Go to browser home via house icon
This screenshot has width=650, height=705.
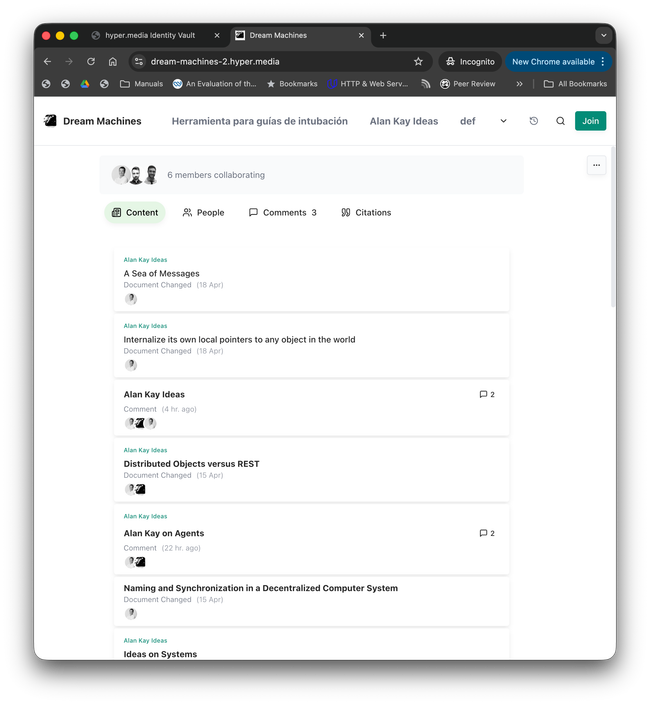pos(113,61)
